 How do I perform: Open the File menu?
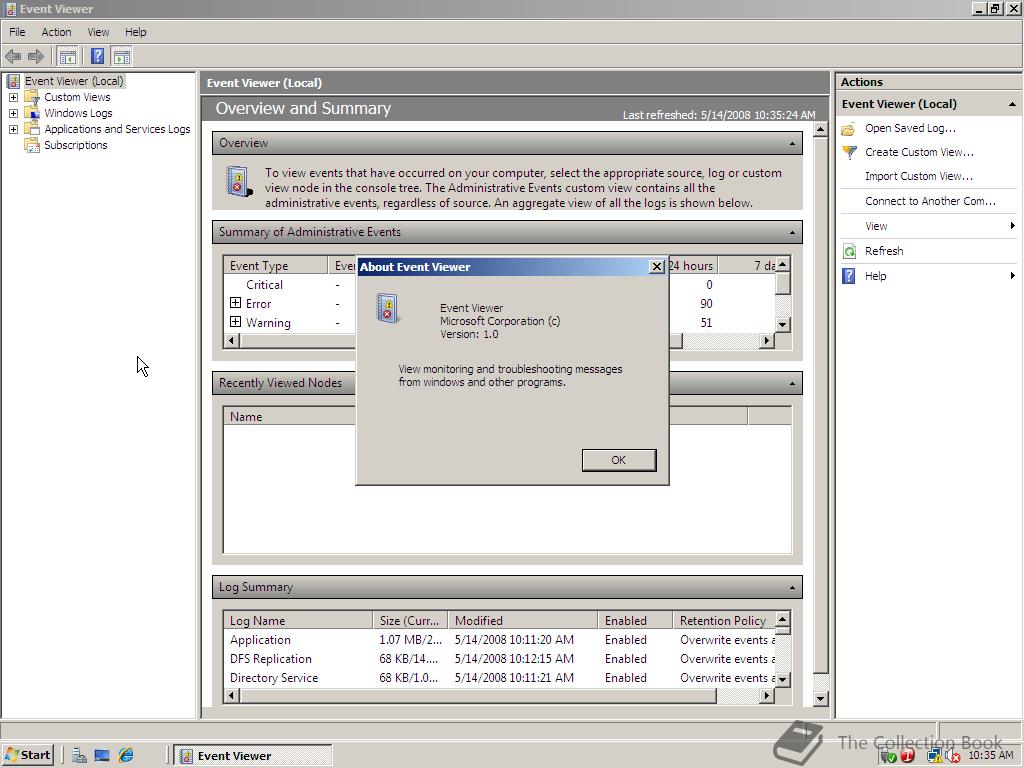pyautogui.click(x=17, y=32)
